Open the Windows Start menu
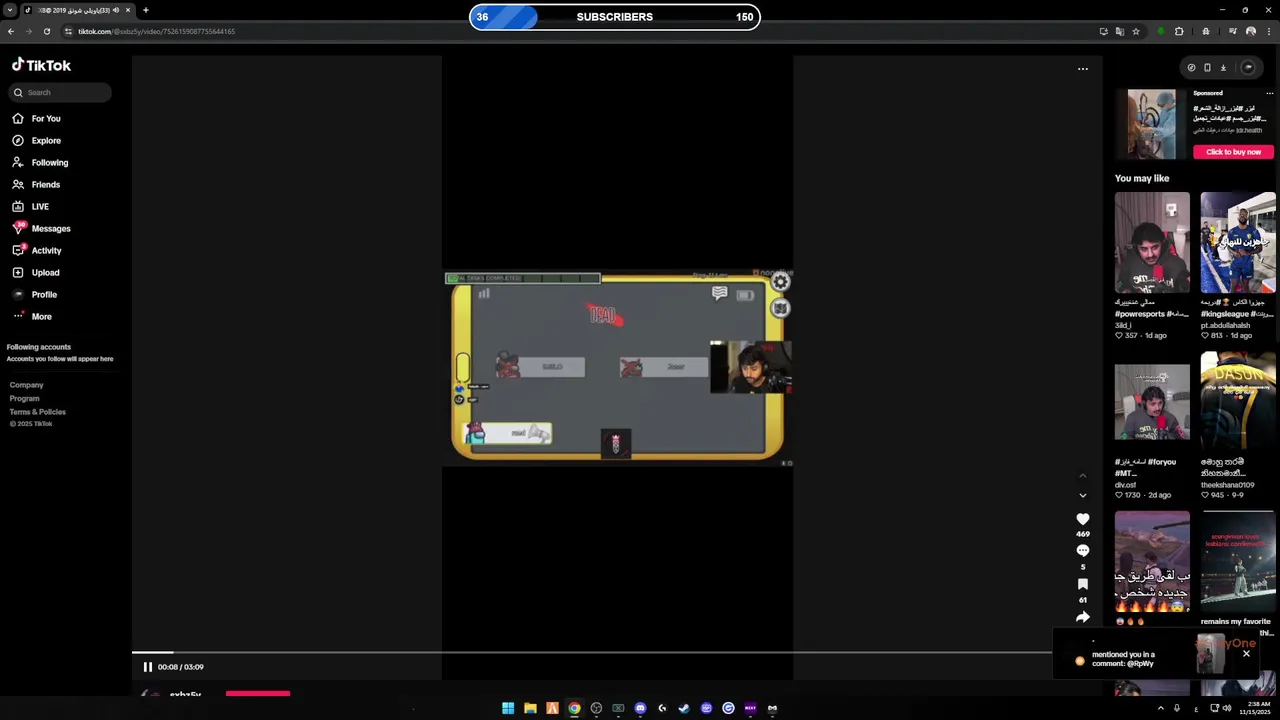The image size is (1280, 720). [508, 708]
